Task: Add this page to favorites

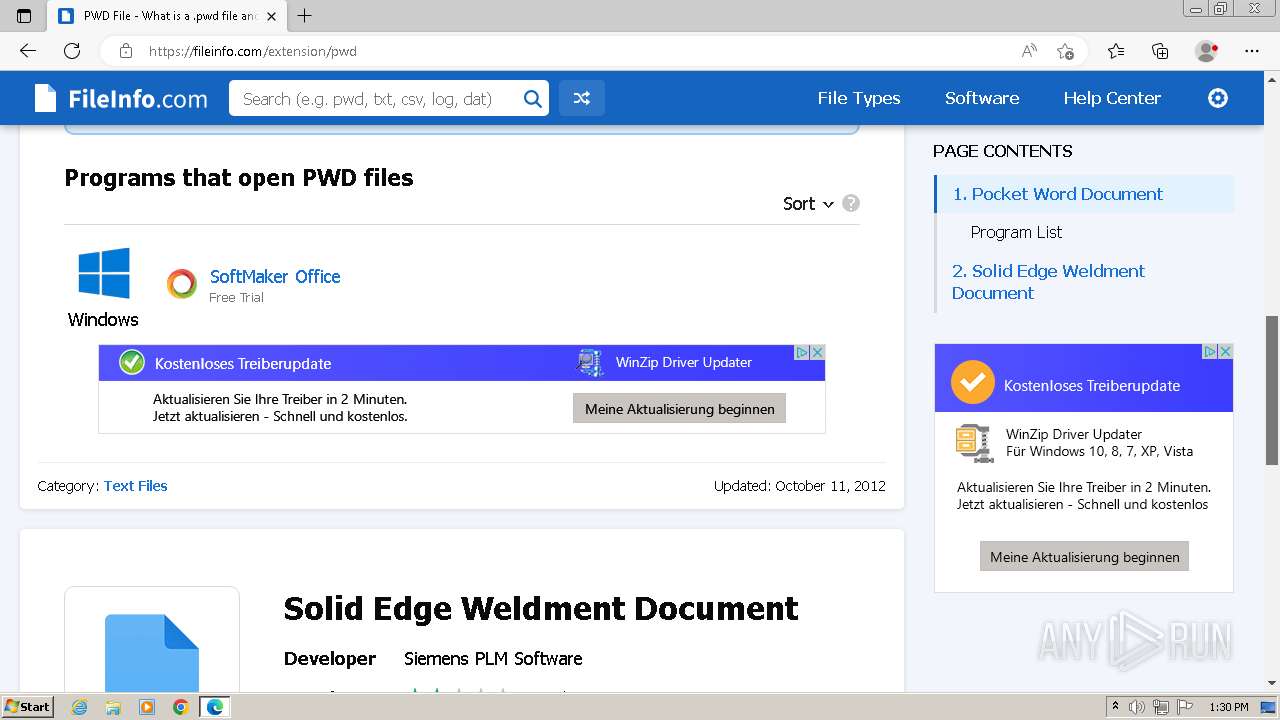Action: (x=1065, y=51)
